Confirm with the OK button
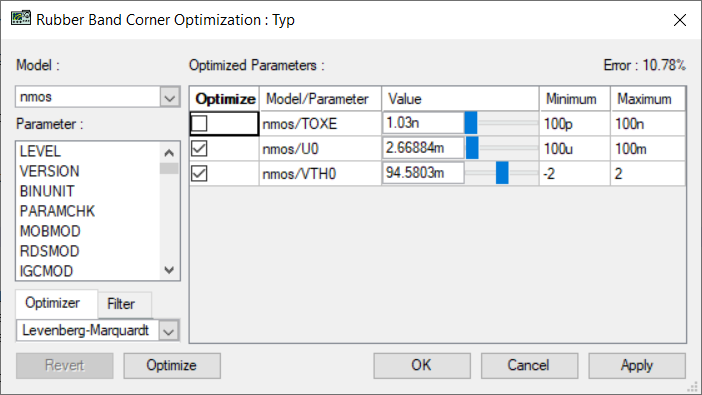 pyautogui.click(x=422, y=365)
